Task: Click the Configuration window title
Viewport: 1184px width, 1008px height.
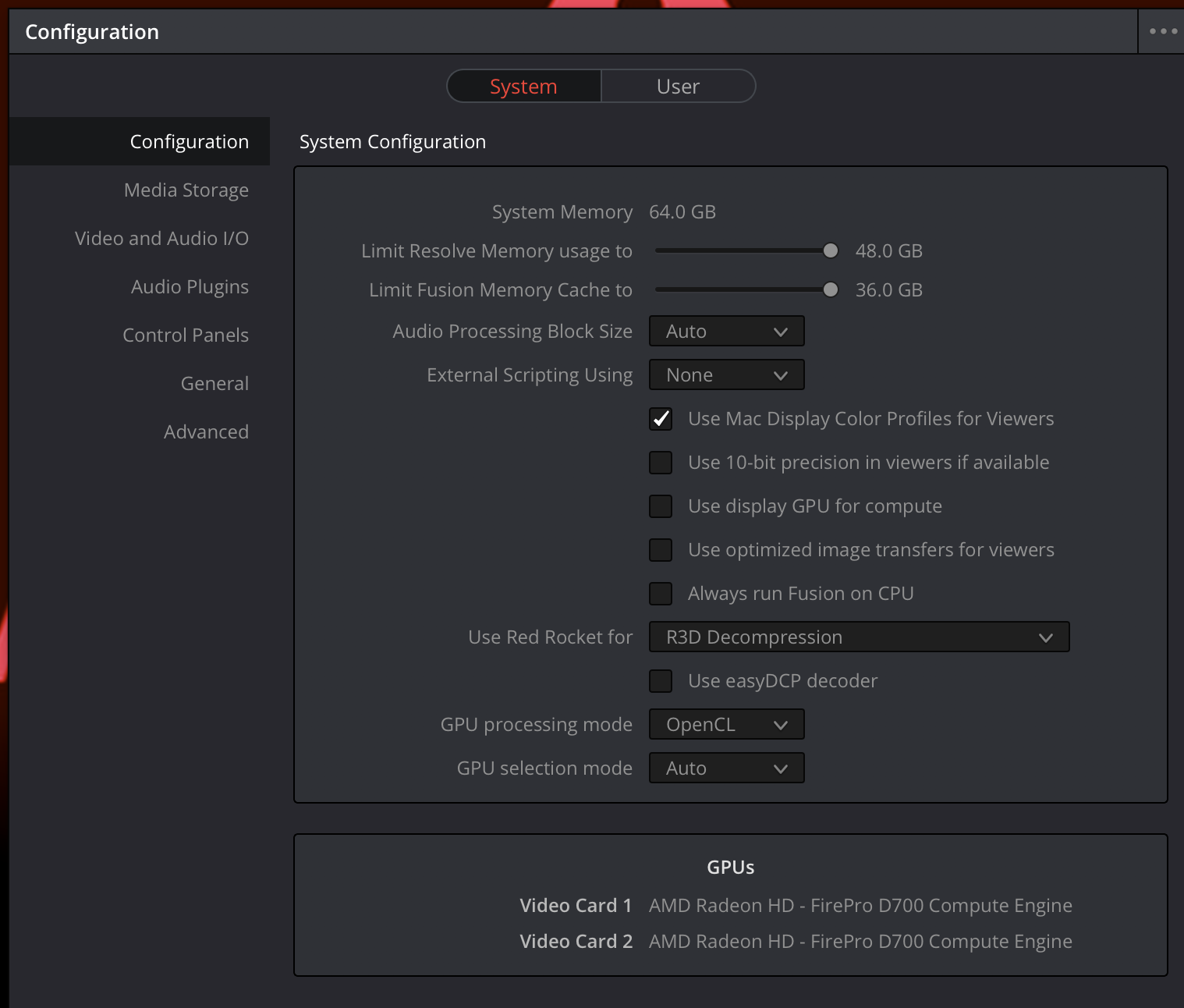Action: click(92, 32)
